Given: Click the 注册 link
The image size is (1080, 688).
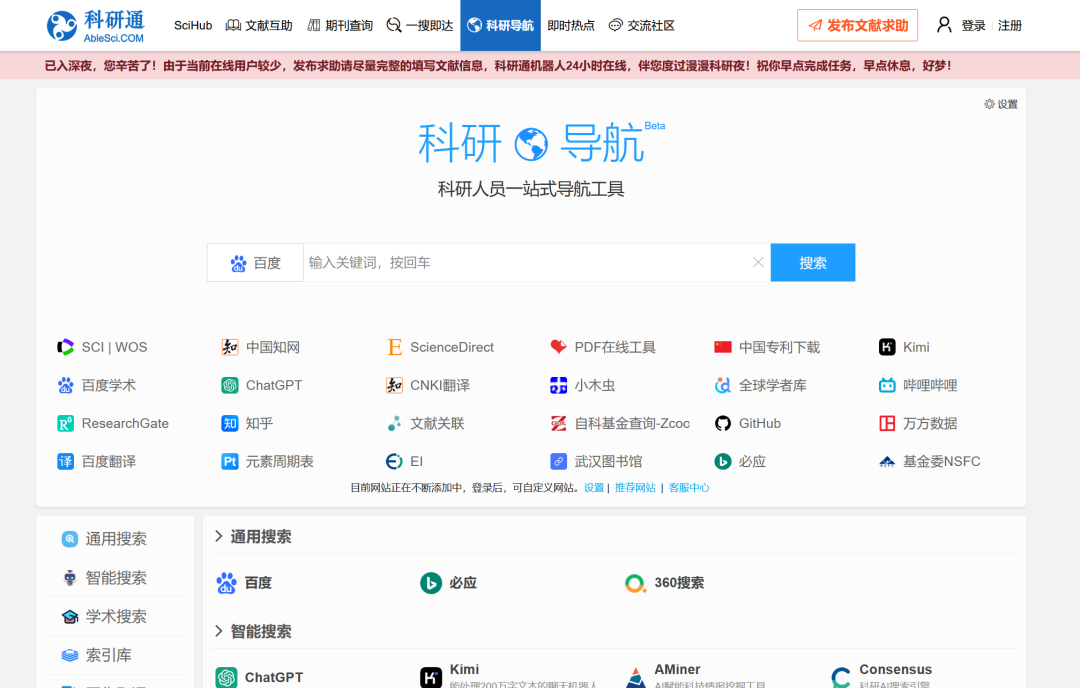Looking at the screenshot, I should 1010,25.
